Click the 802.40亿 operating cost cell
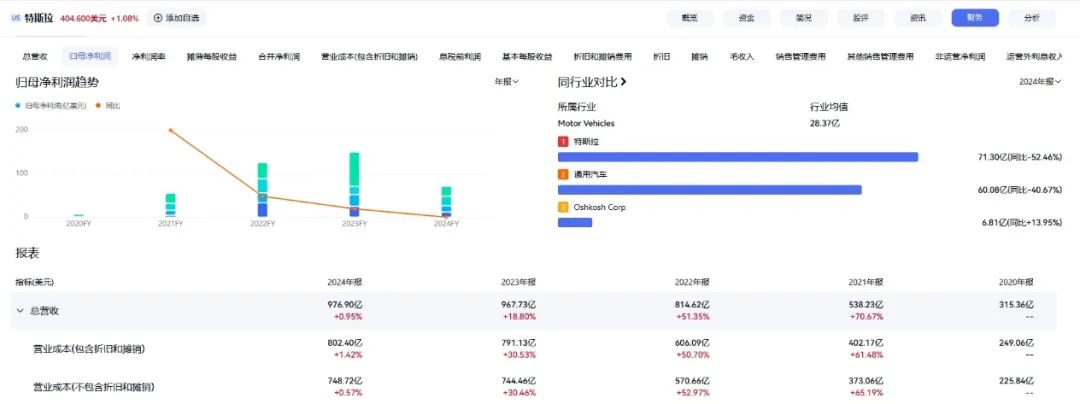This screenshot has width=1080, height=404. point(344,343)
